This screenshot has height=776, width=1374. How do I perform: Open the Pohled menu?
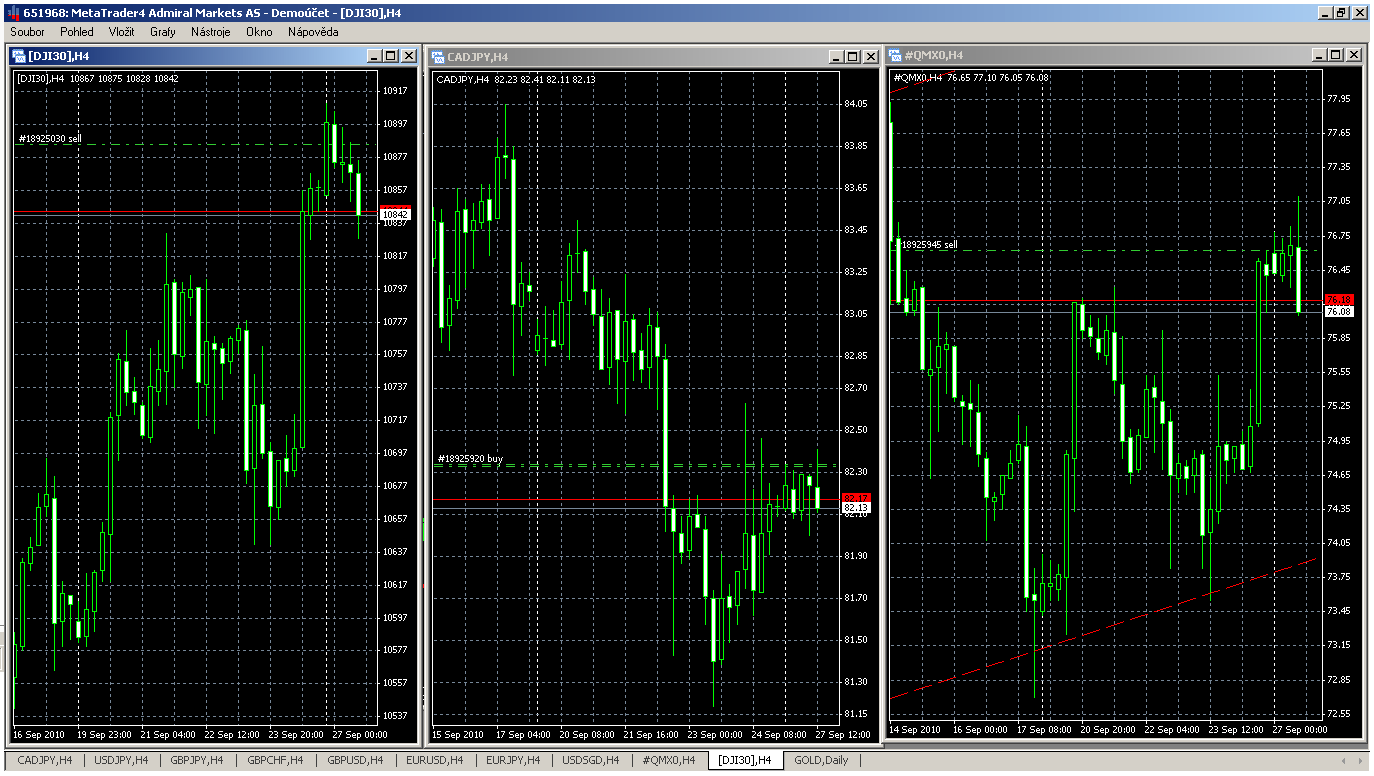(77, 32)
